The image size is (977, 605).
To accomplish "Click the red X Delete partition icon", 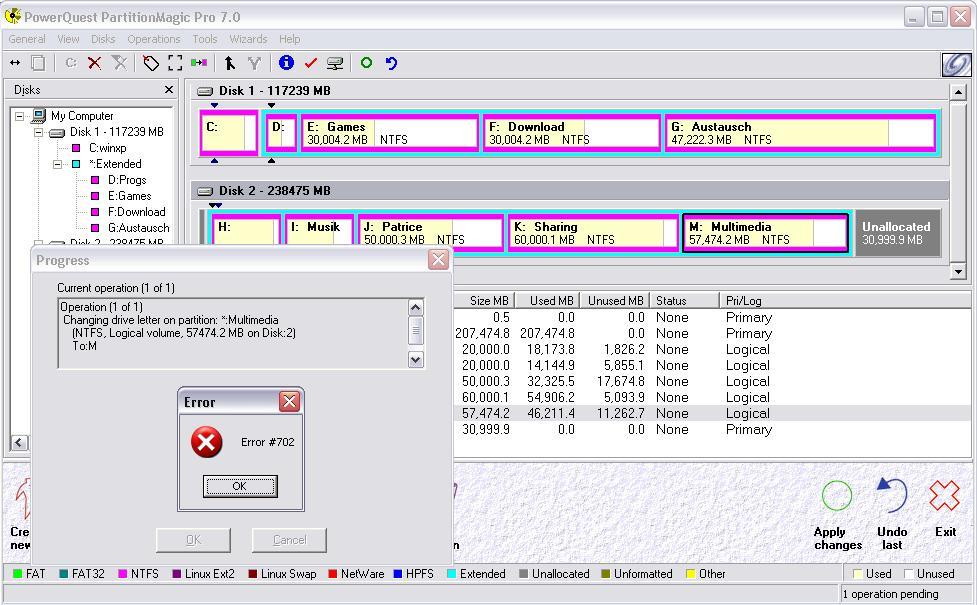I will [x=95, y=63].
